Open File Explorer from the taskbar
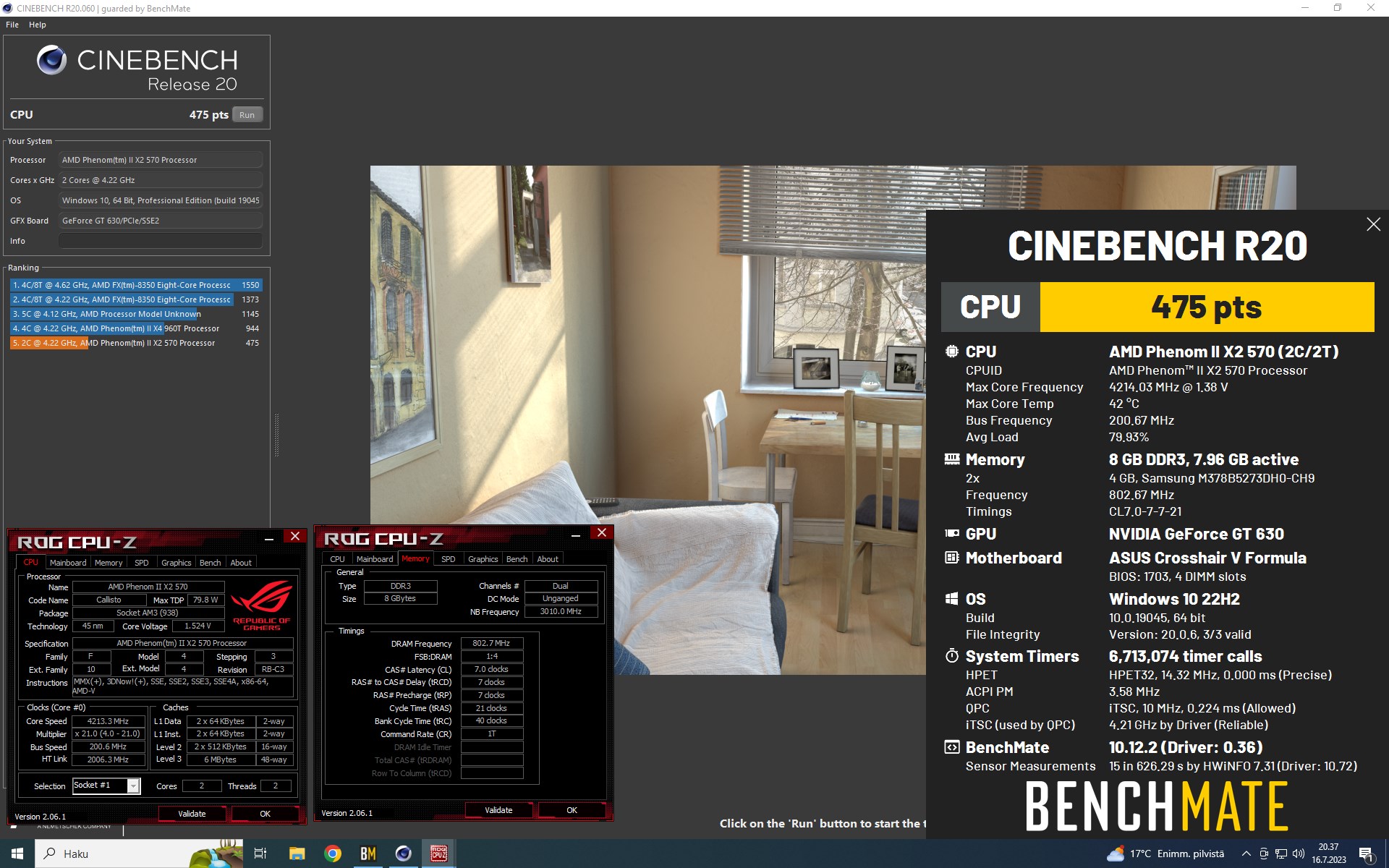1389x868 pixels. click(x=297, y=854)
